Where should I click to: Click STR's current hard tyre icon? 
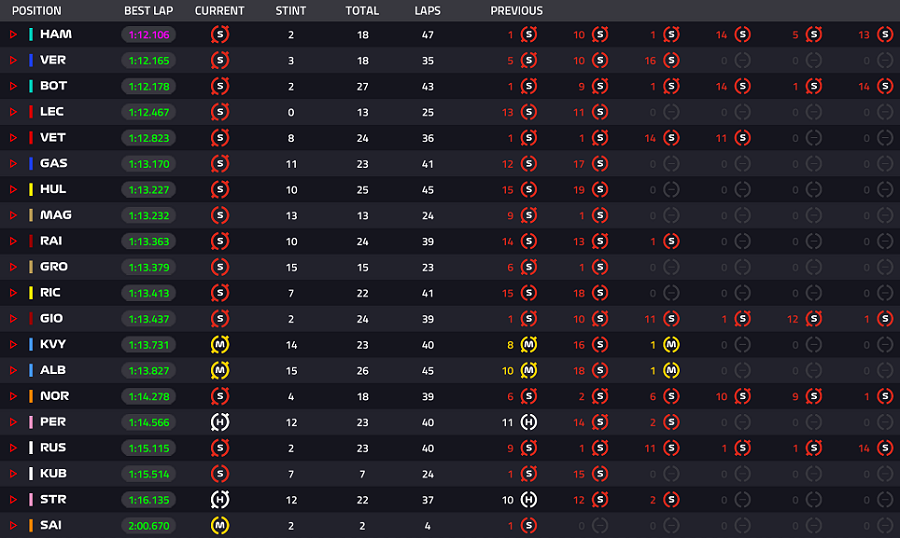pos(220,500)
